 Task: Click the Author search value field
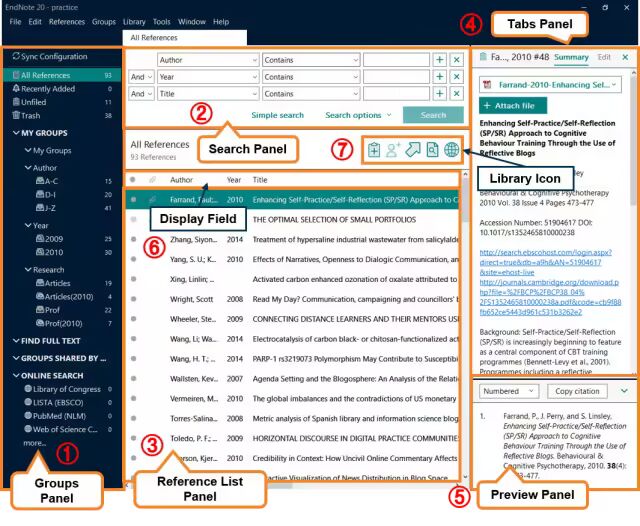(396, 60)
